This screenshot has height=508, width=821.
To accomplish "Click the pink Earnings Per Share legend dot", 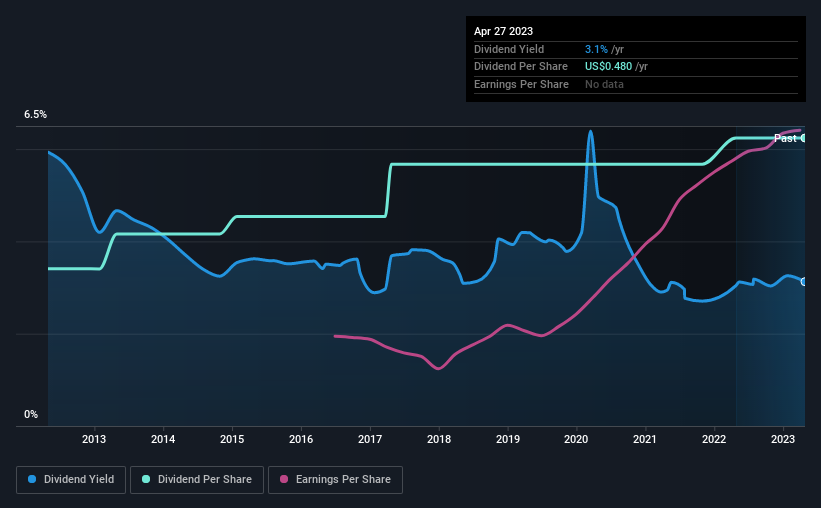I will coord(284,479).
